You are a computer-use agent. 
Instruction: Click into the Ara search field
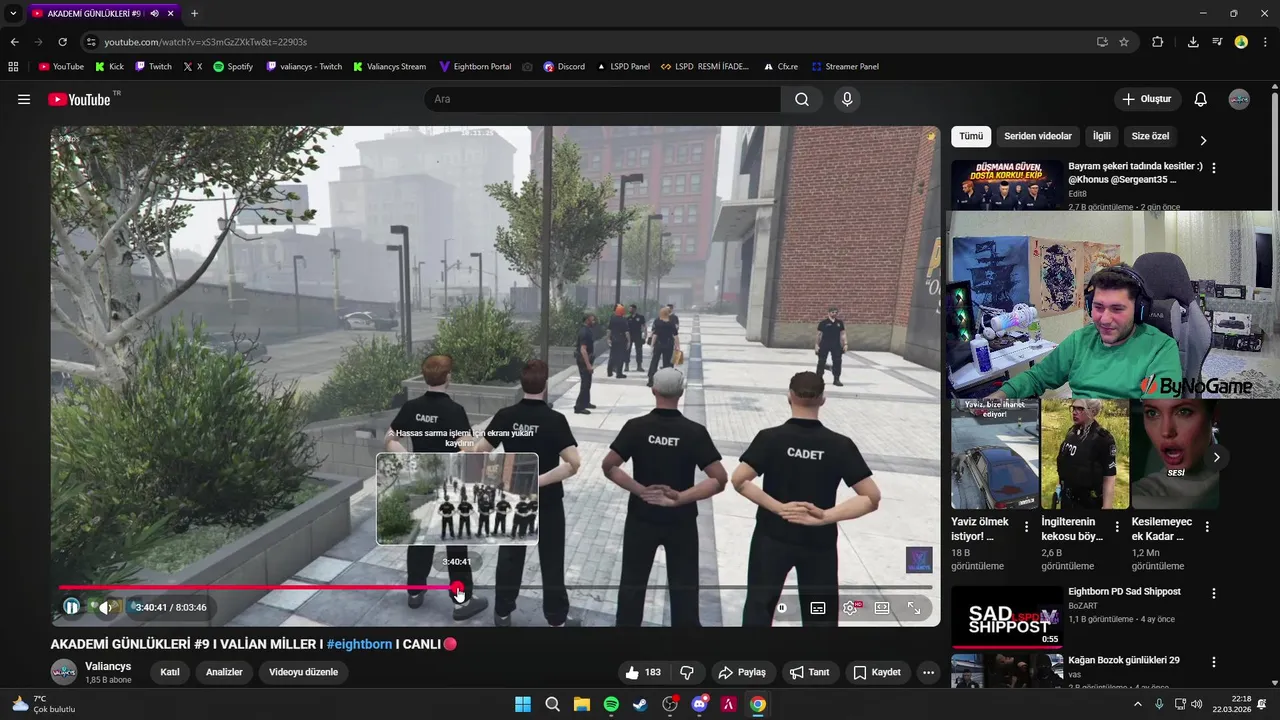(x=602, y=99)
